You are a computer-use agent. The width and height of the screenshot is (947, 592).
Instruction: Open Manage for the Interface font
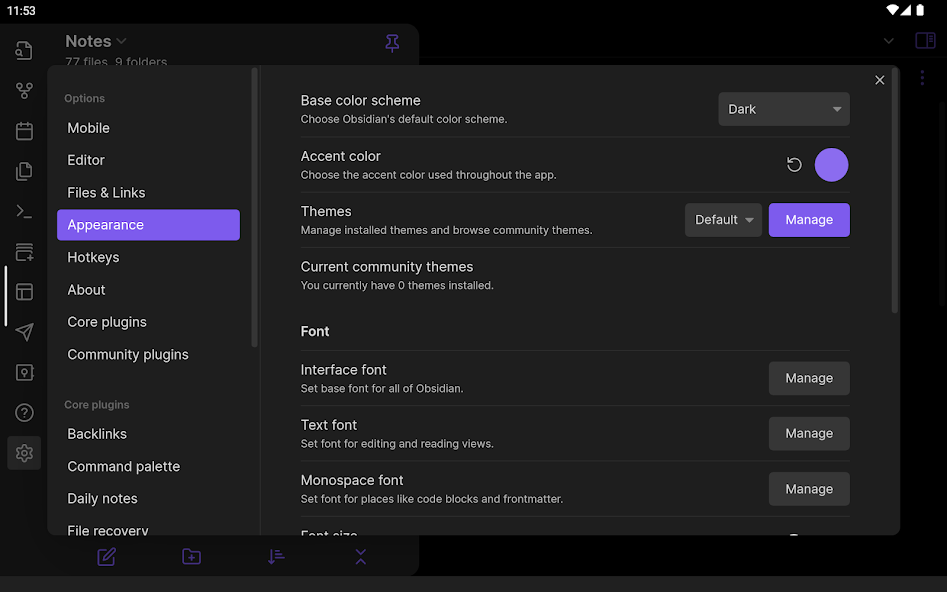pyautogui.click(x=809, y=378)
